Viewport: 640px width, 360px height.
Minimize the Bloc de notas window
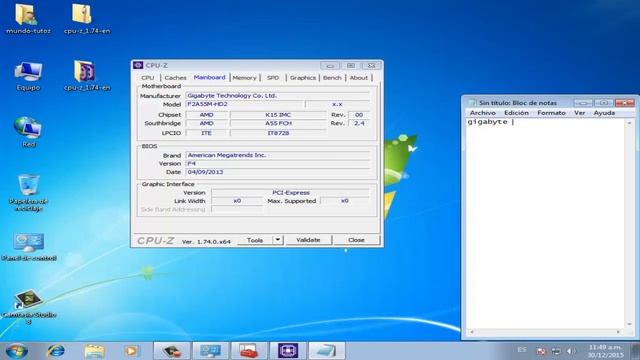click(x=583, y=103)
